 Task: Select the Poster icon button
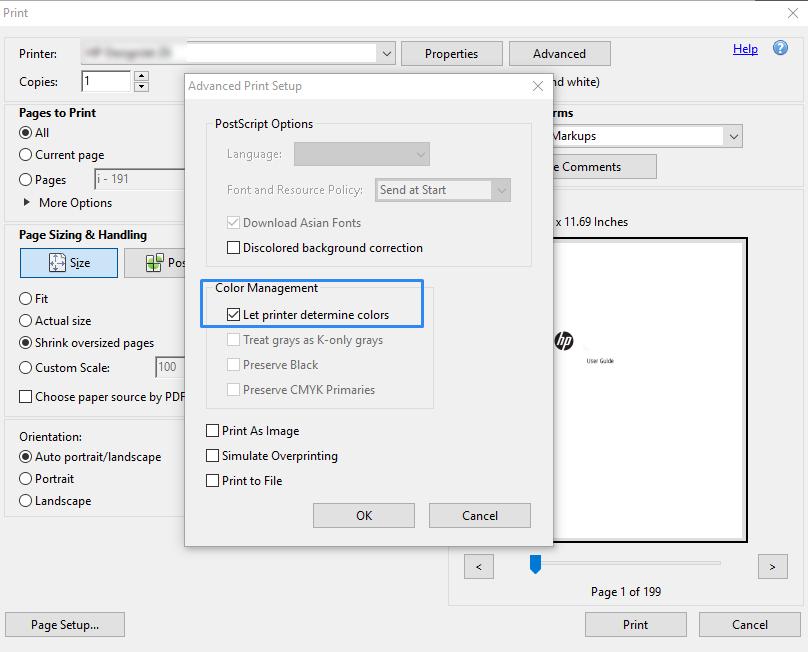155,263
